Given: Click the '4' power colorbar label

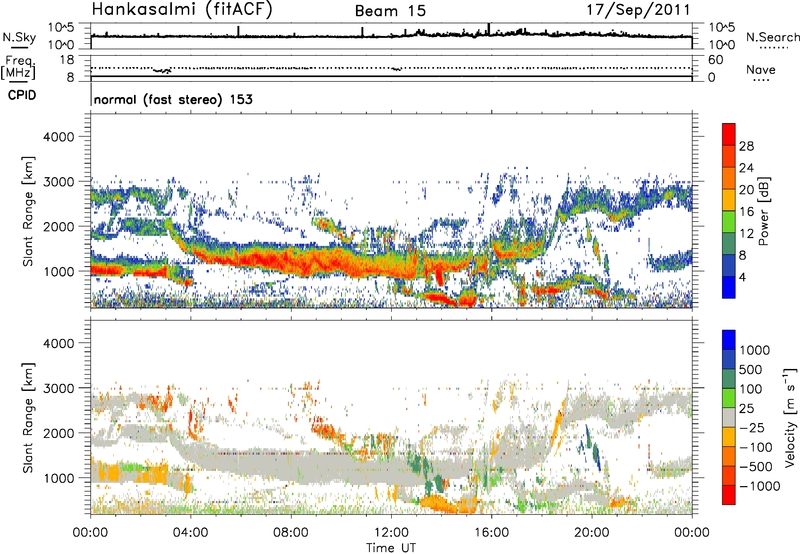Looking at the screenshot, I should 743,277.
